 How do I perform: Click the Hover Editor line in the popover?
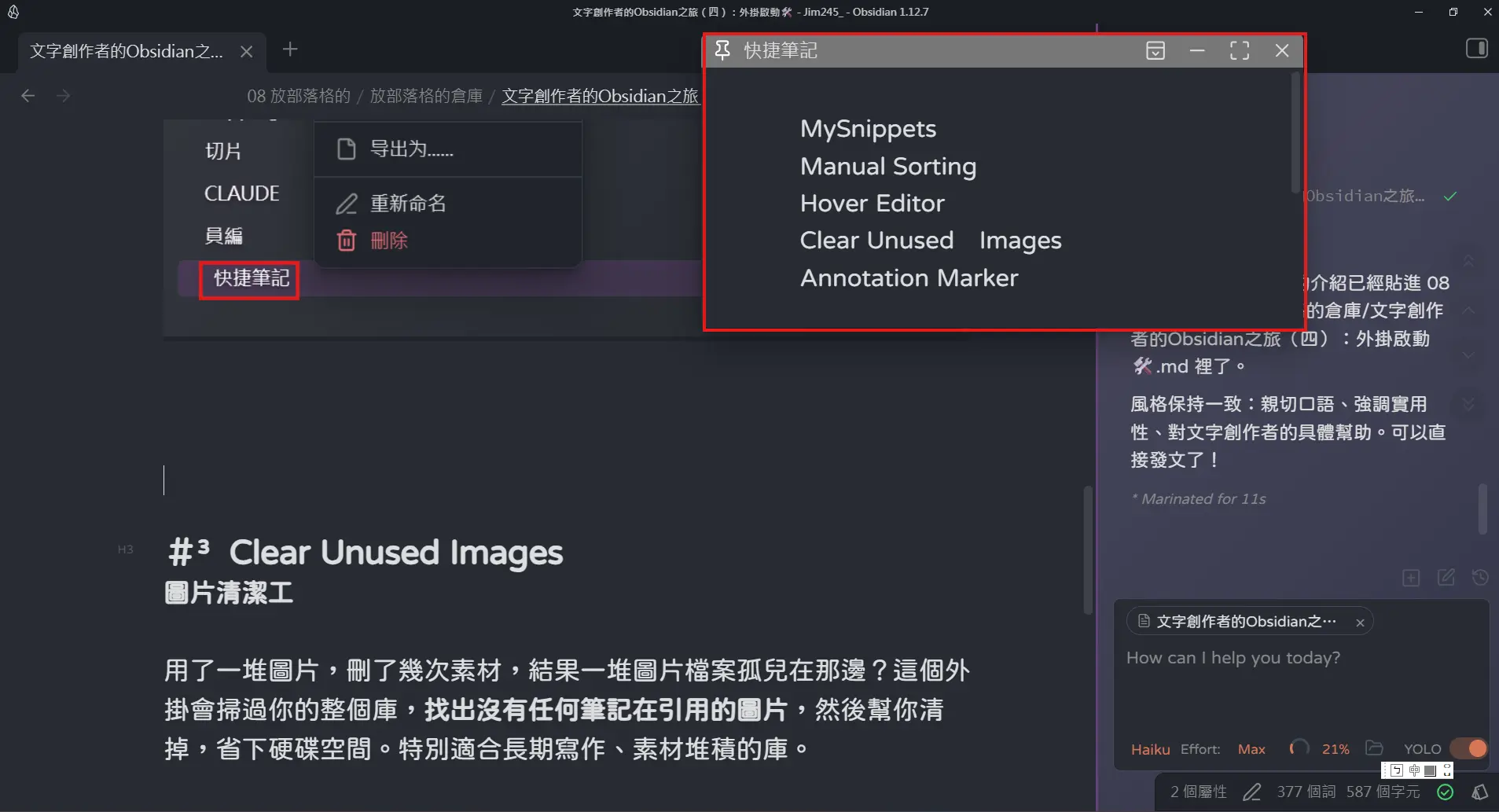(x=873, y=204)
